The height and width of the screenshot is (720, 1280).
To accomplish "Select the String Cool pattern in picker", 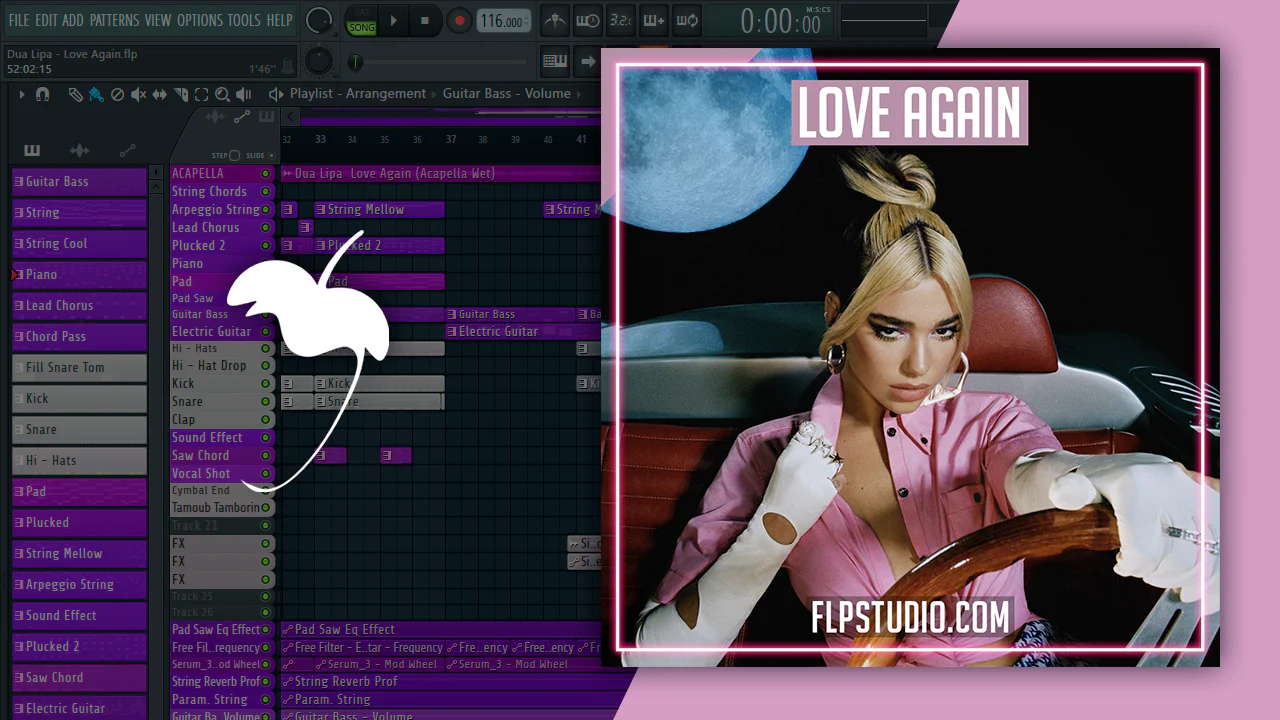I will point(79,244).
